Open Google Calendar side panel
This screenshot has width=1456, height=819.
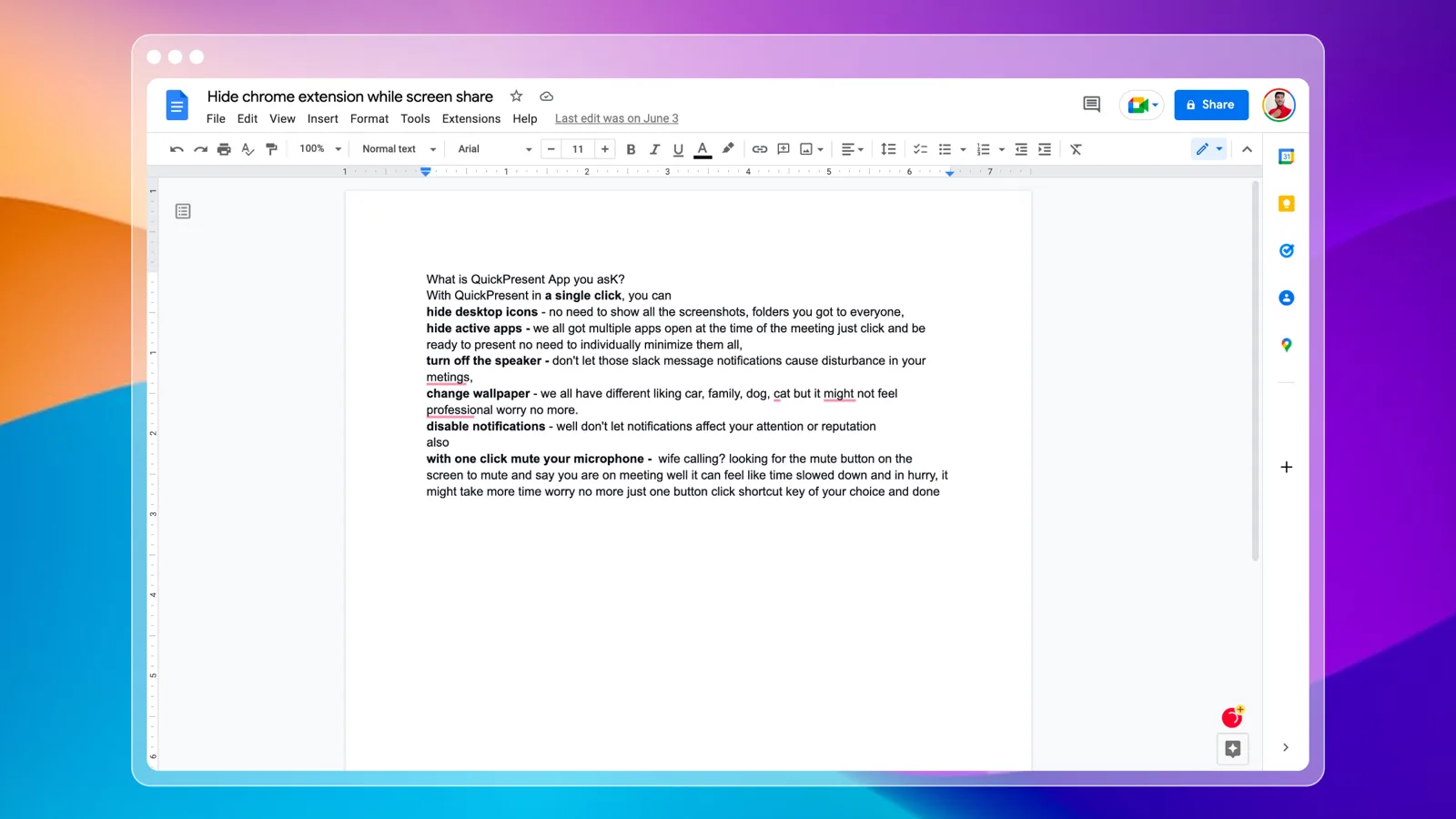tap(1286, 157)
